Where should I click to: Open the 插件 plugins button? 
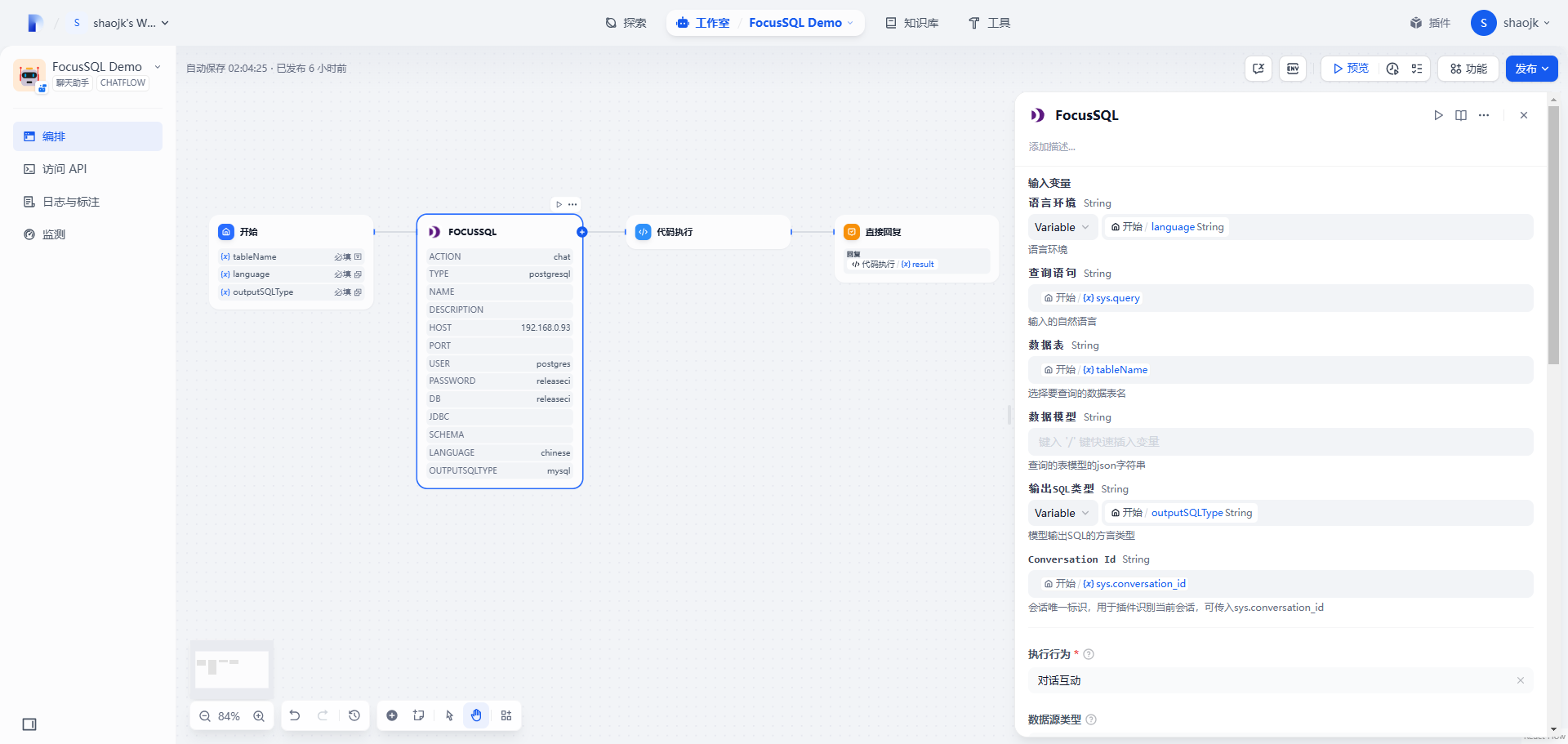pos(1430,23)
